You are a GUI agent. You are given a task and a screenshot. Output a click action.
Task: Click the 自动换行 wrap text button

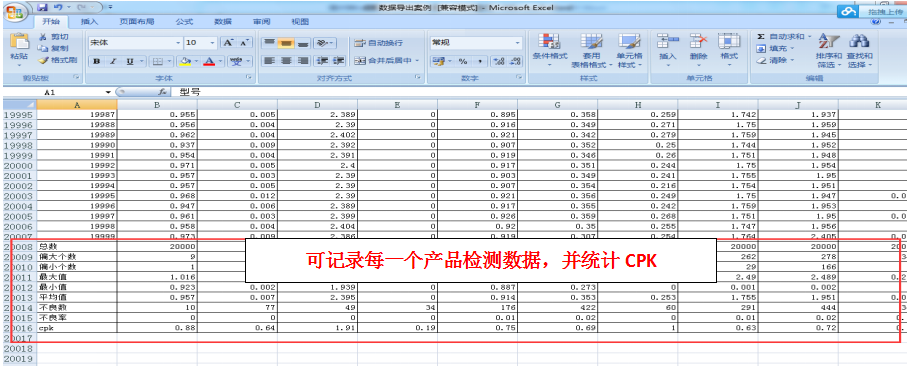[379, 43]
